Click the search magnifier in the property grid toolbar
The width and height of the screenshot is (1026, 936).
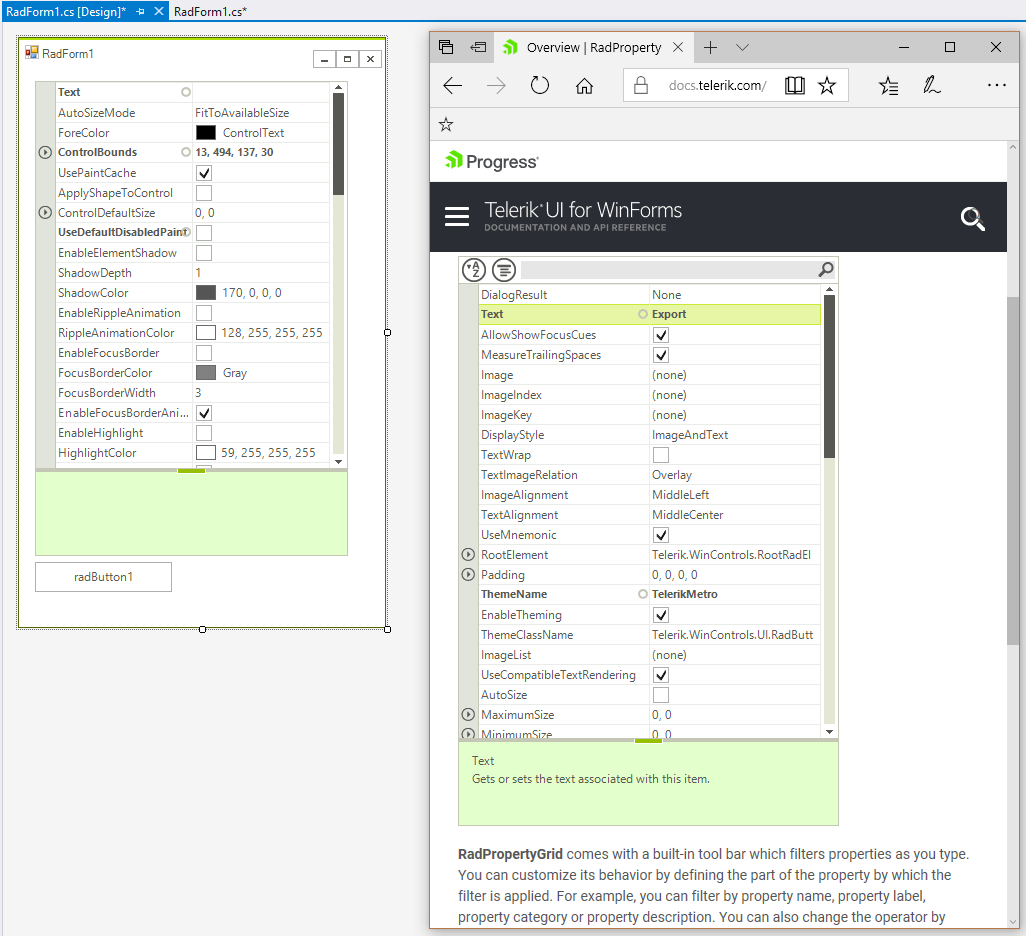825,270
